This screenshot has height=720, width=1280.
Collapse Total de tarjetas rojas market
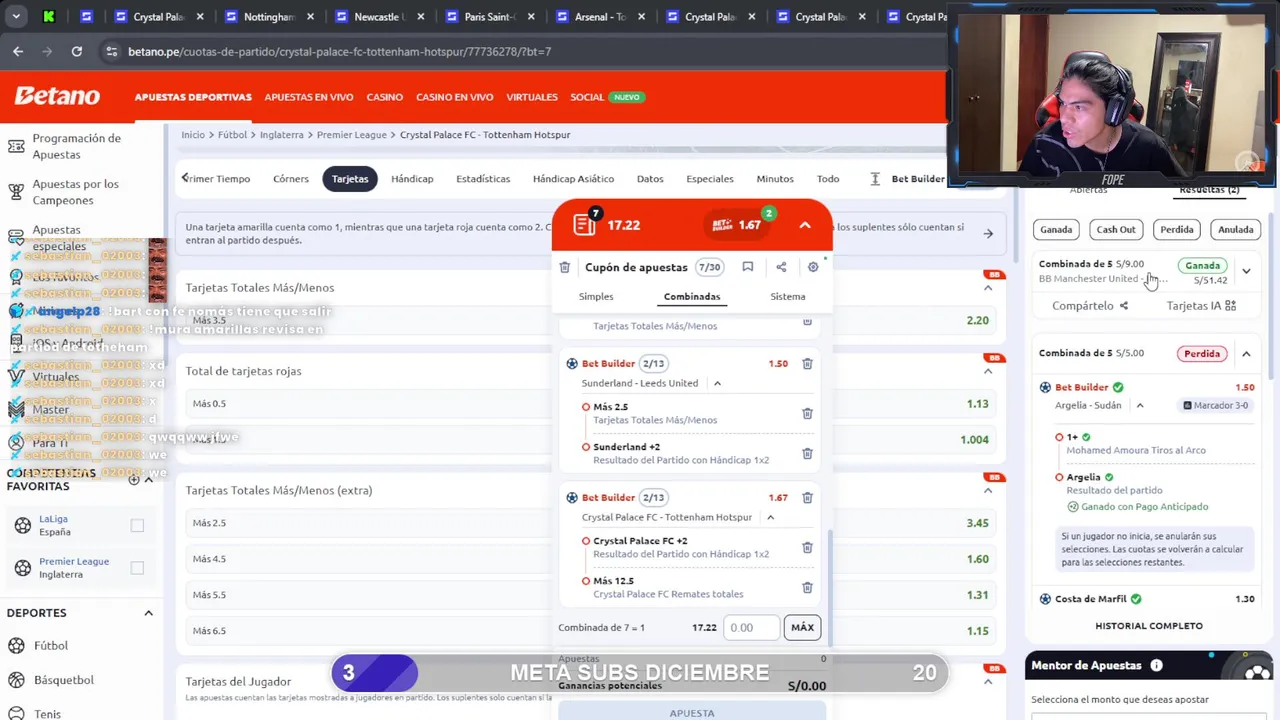point(988,371)
